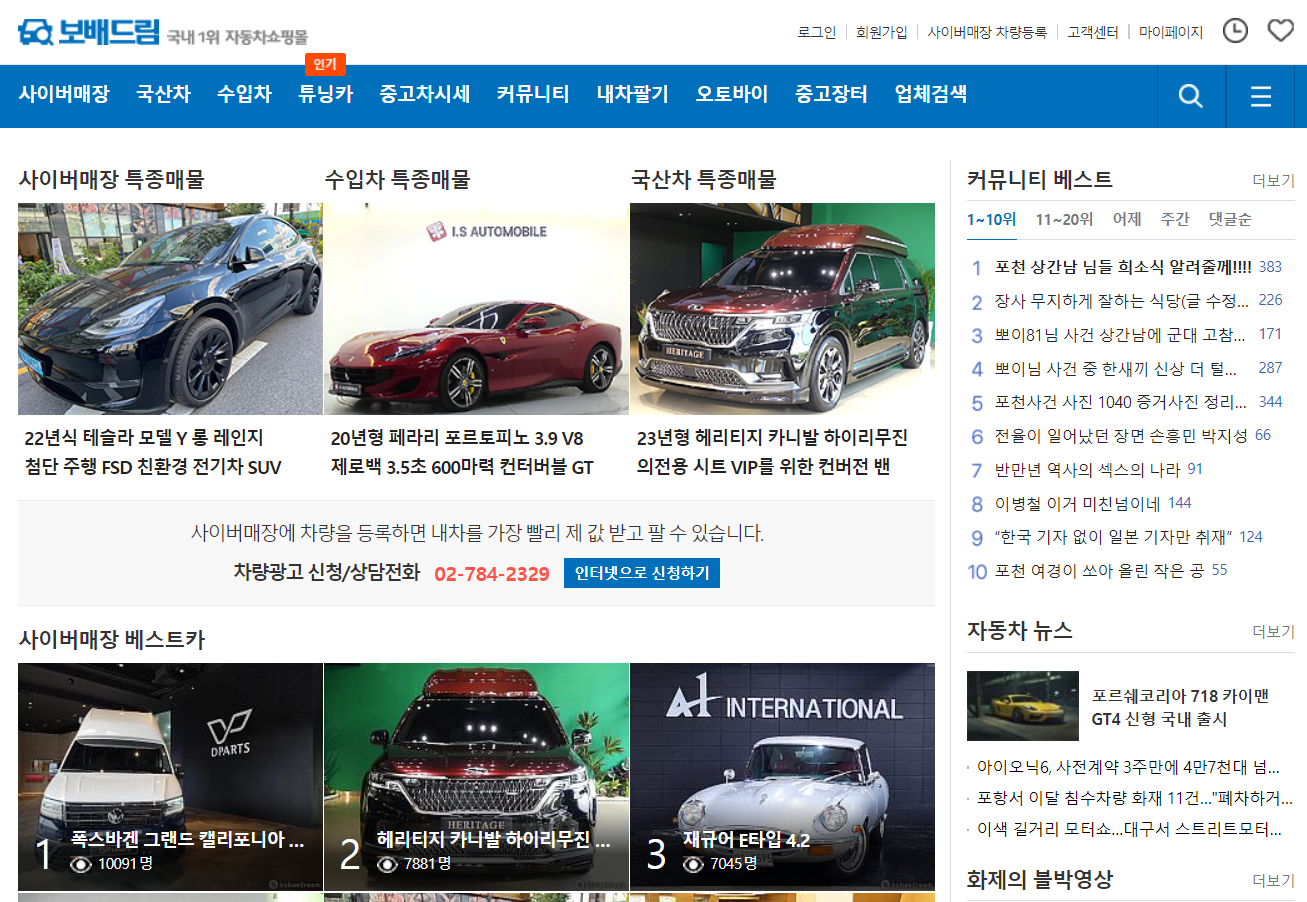Click the 로그인 link
The height and width of the screenshot is (902, 1307).
coord(816,32)
